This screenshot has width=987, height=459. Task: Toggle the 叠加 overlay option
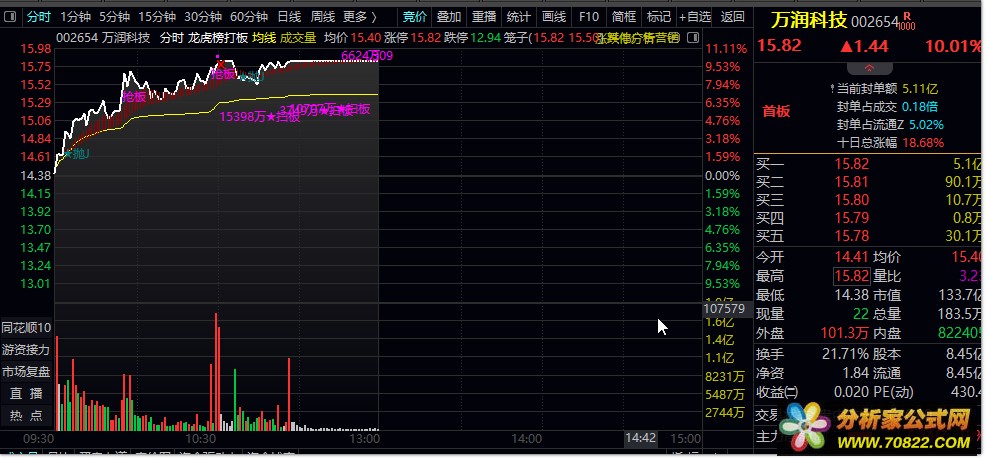click(x=449, y=17)
